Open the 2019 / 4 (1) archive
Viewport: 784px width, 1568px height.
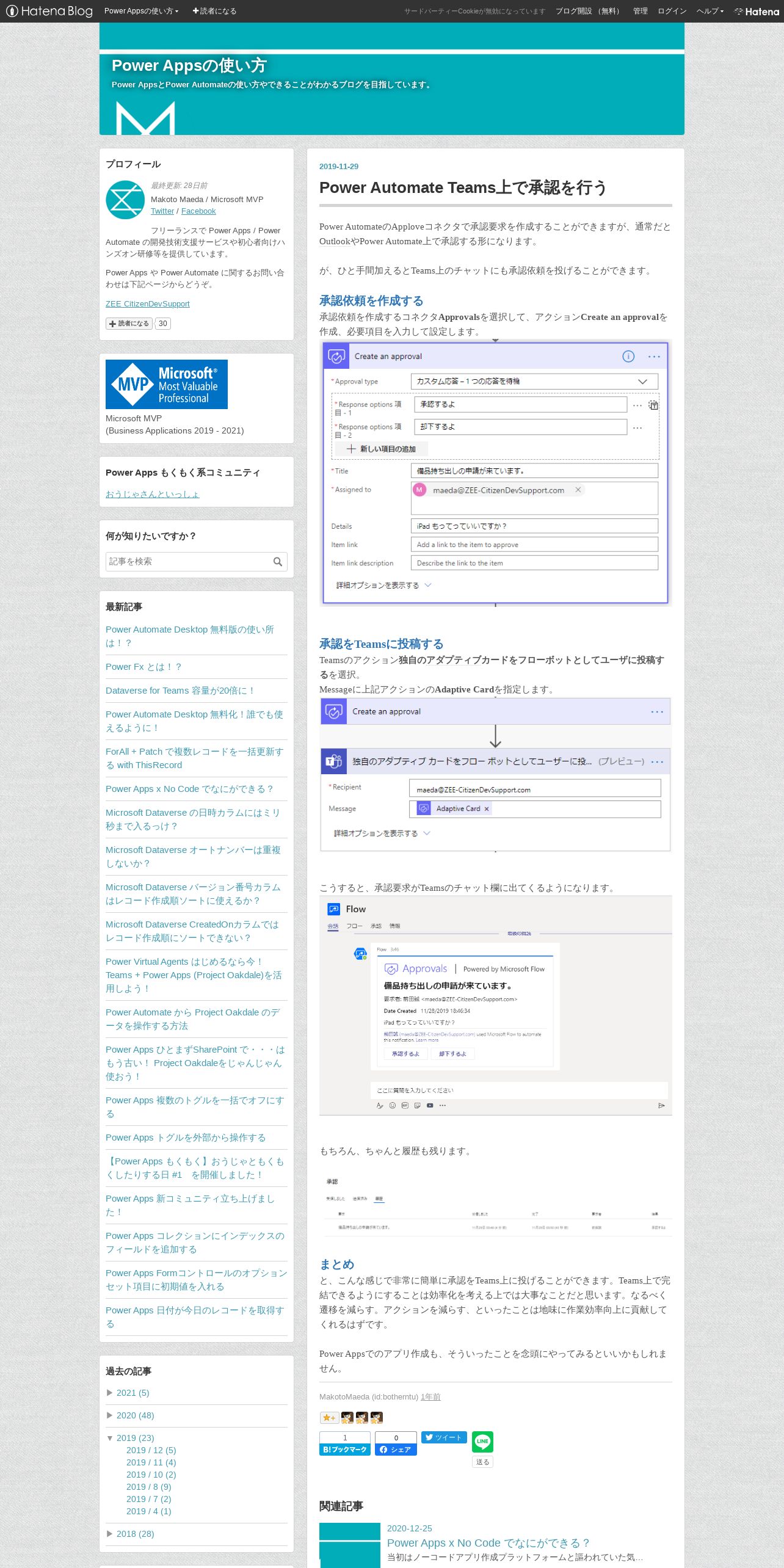pos(148,1511)
